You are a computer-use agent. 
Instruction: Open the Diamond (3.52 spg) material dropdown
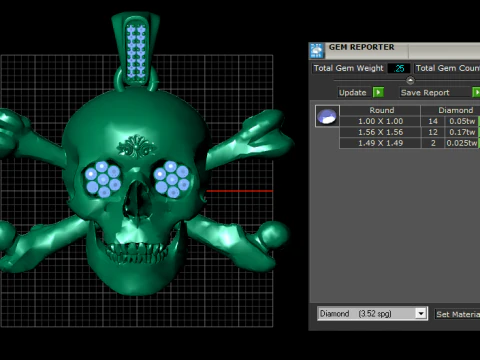372,314
